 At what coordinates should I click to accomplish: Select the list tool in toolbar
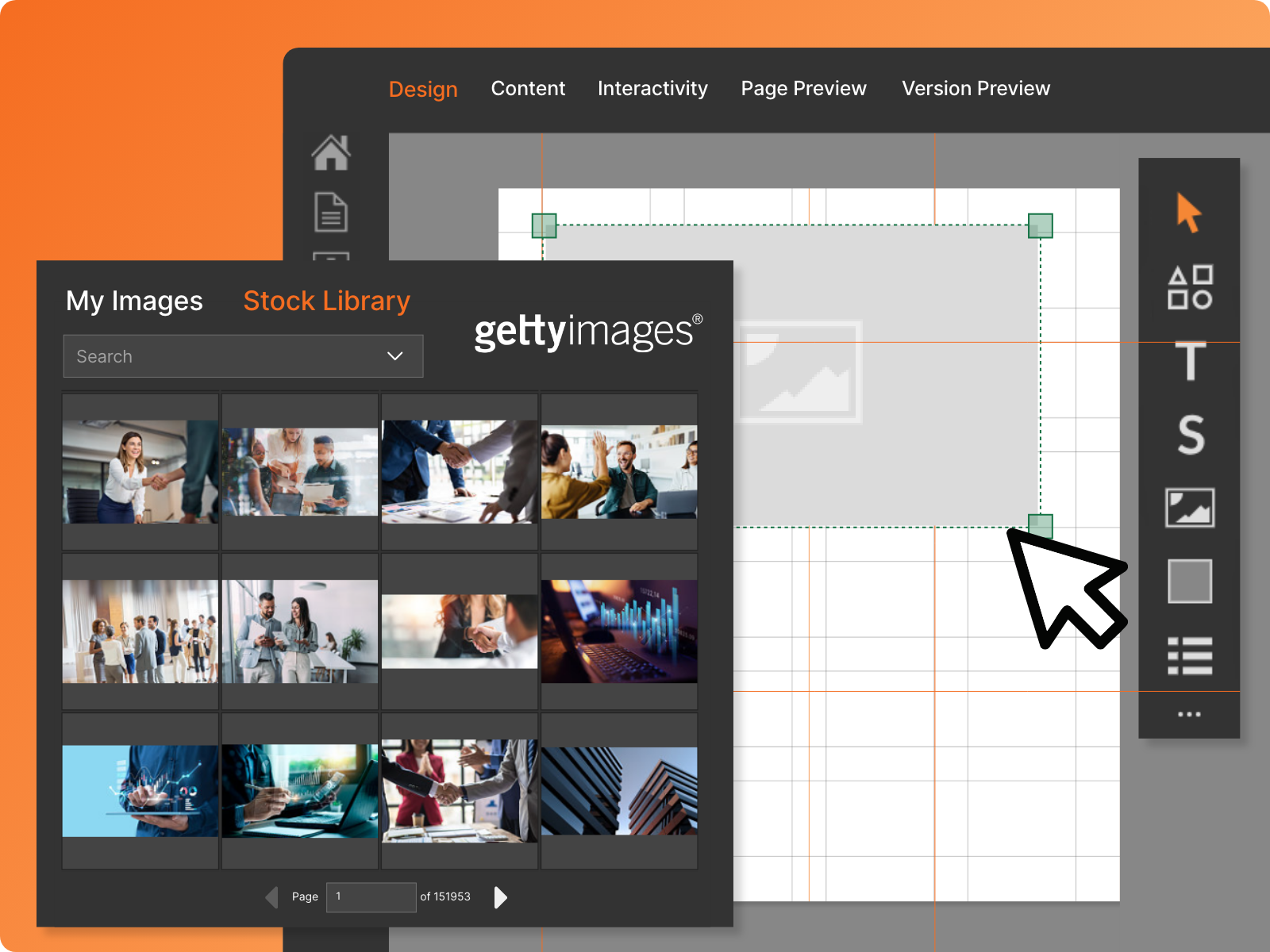pos(1190,656)
